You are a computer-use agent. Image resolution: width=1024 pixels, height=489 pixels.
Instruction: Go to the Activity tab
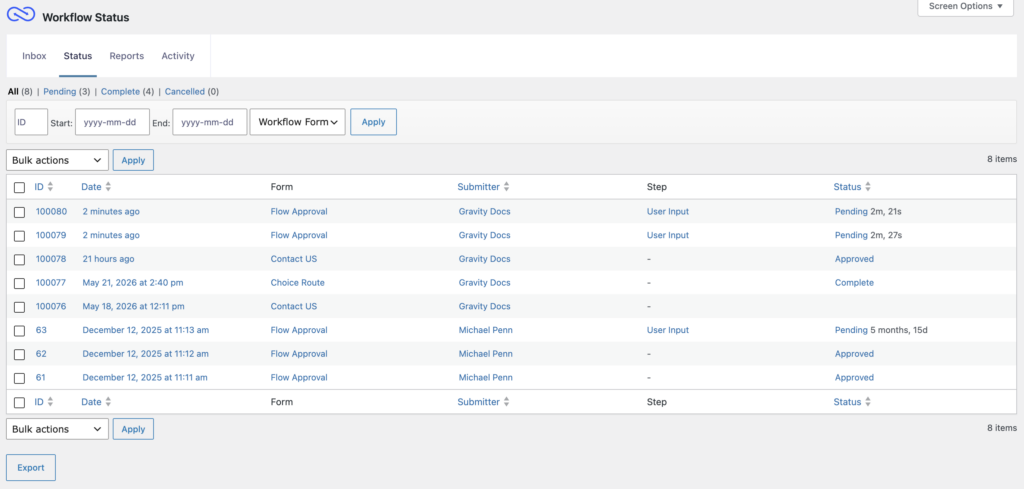(x=178, y=56)
